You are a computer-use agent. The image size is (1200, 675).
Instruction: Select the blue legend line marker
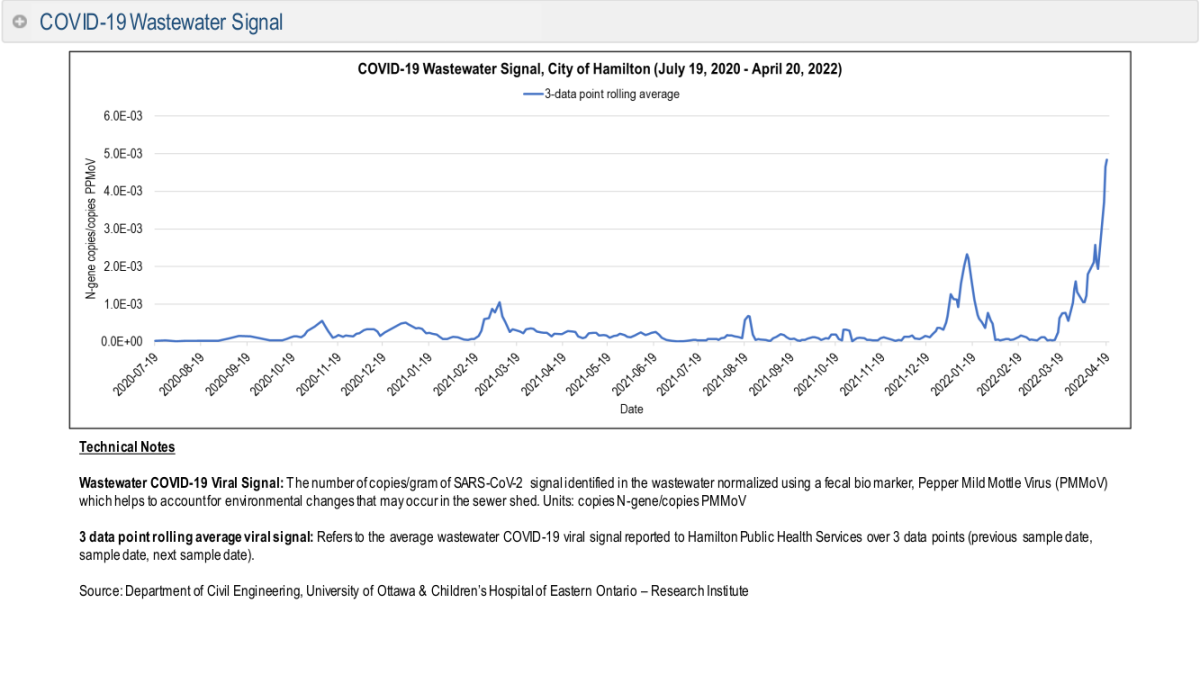pyautogui.click(x=531, y=94)
